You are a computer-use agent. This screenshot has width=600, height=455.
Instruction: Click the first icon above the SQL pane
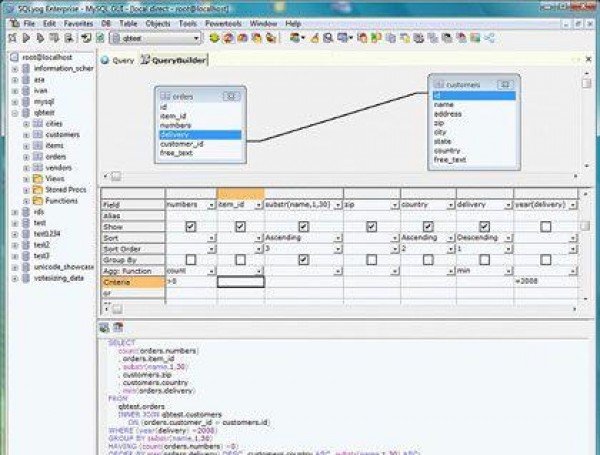coord(104,327)
